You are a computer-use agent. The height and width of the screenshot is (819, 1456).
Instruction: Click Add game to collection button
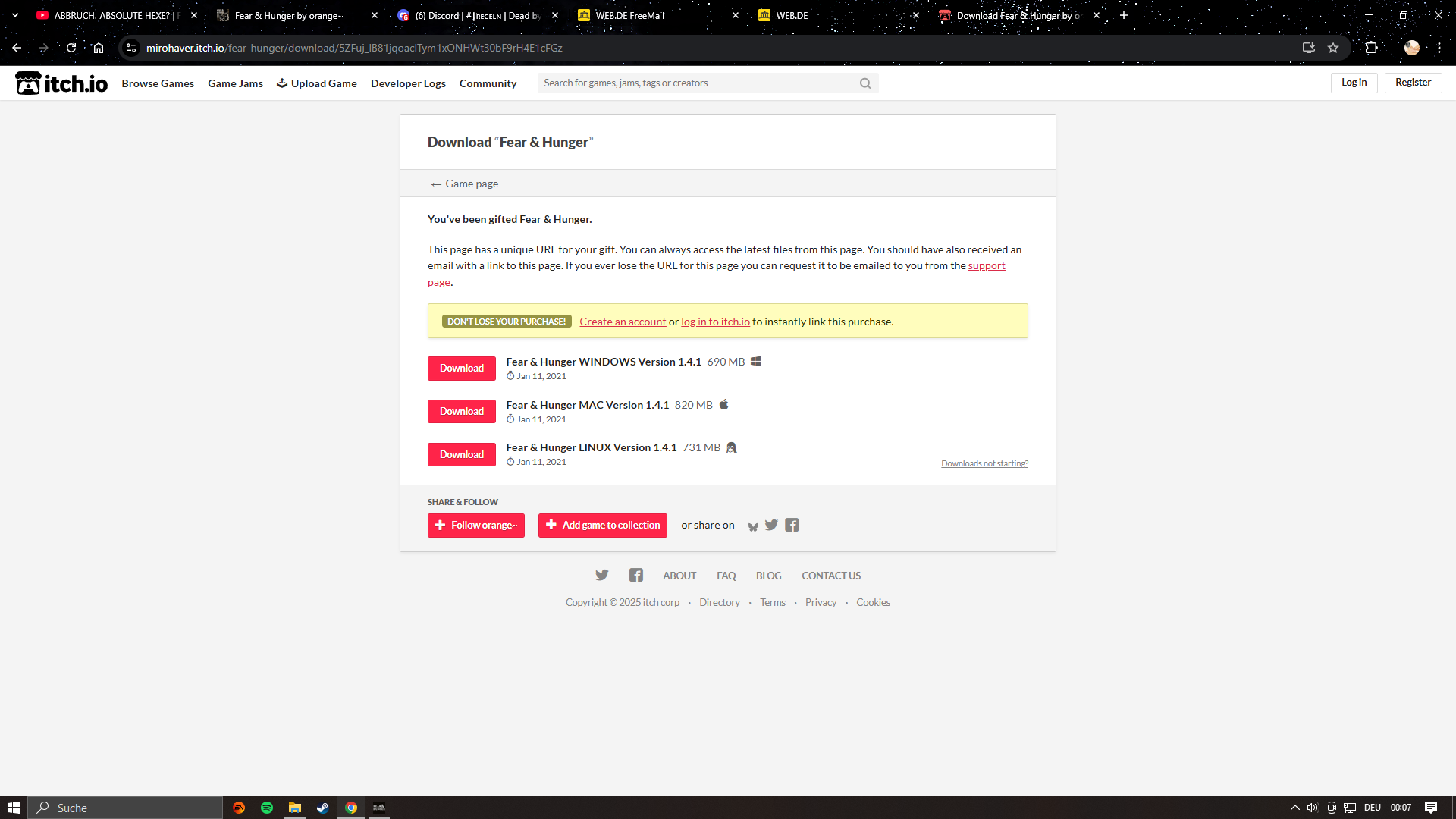click(x=603, y=526)
